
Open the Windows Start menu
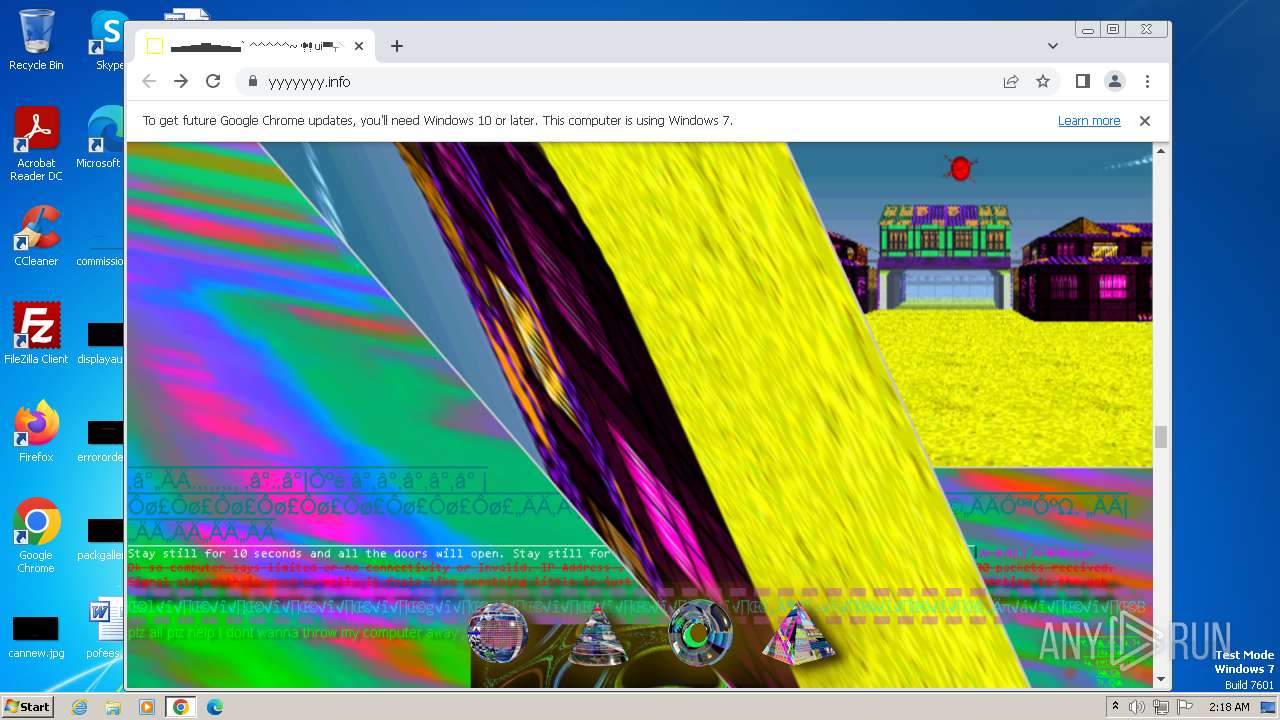click(27, 707)
